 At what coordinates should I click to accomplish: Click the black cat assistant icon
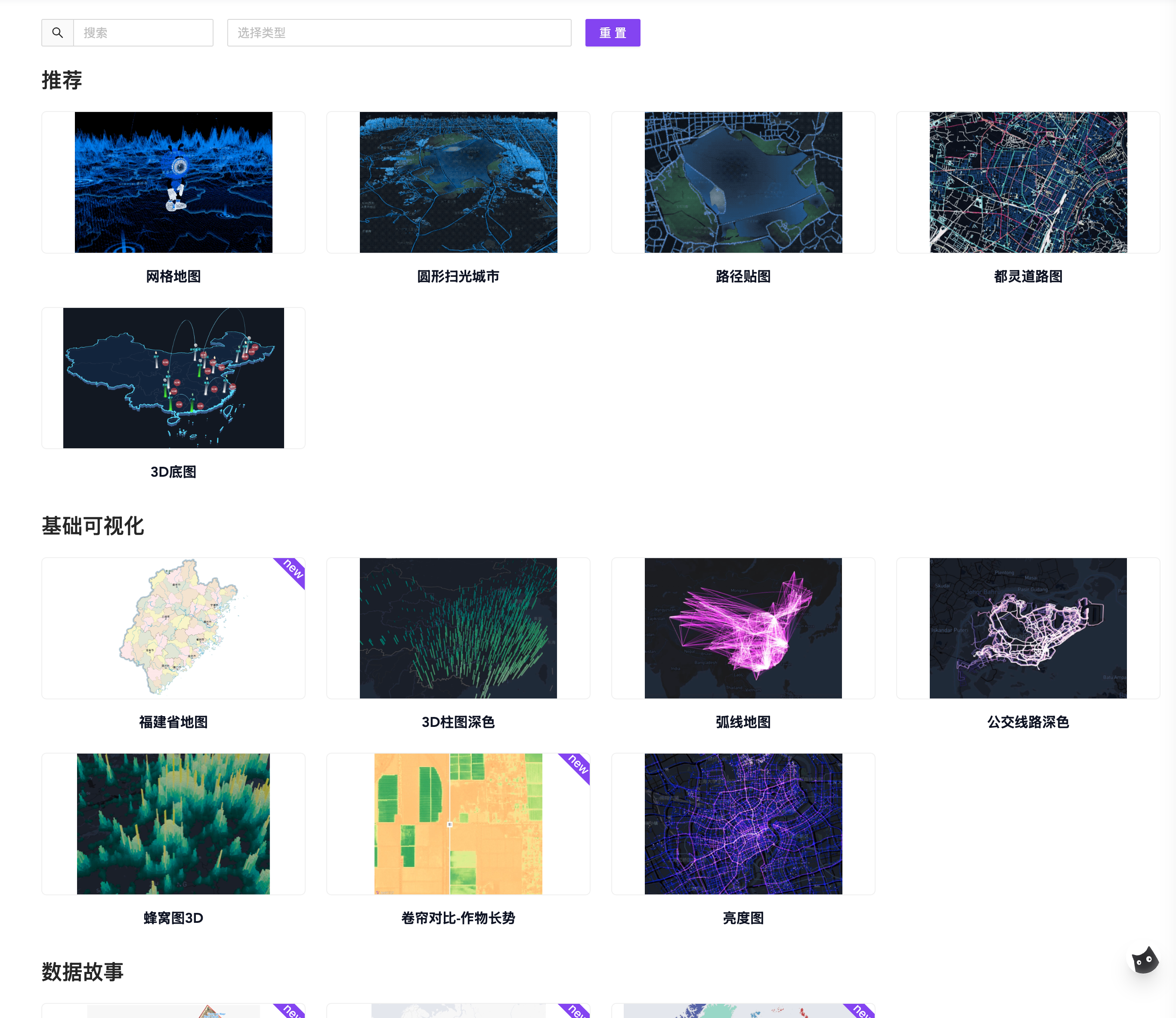[1145, 961]
